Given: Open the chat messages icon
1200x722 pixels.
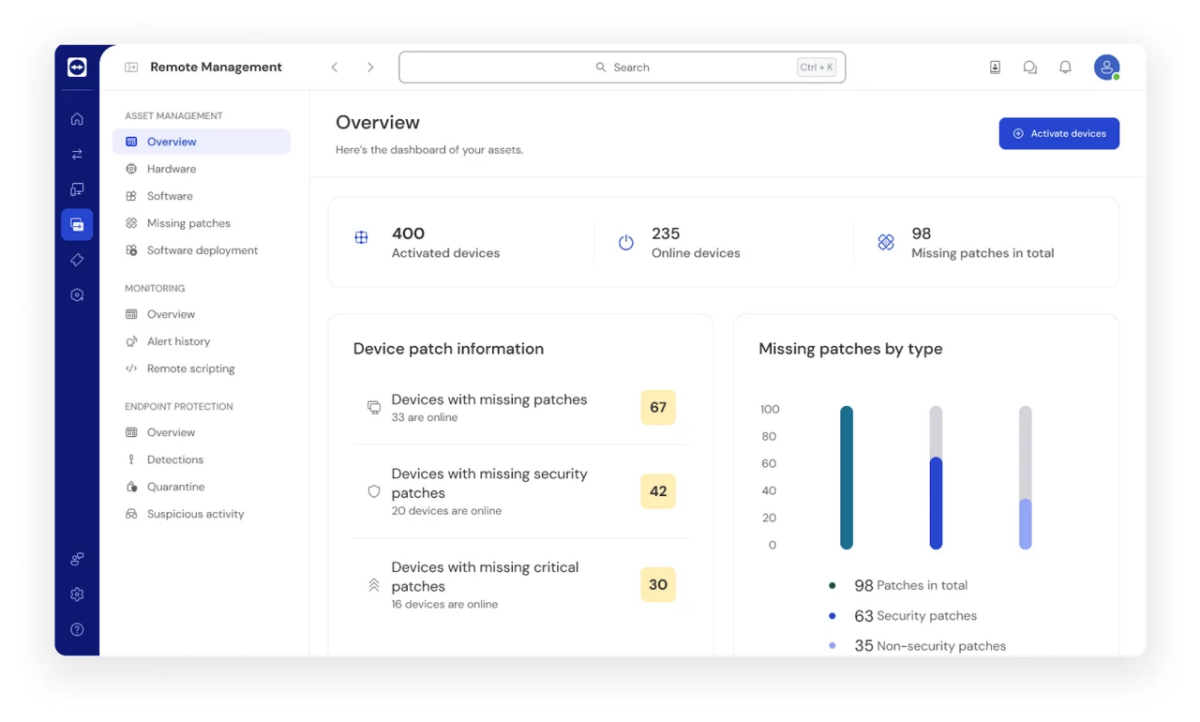Looking at the screenshot, I should click(x=1030, y=67).
